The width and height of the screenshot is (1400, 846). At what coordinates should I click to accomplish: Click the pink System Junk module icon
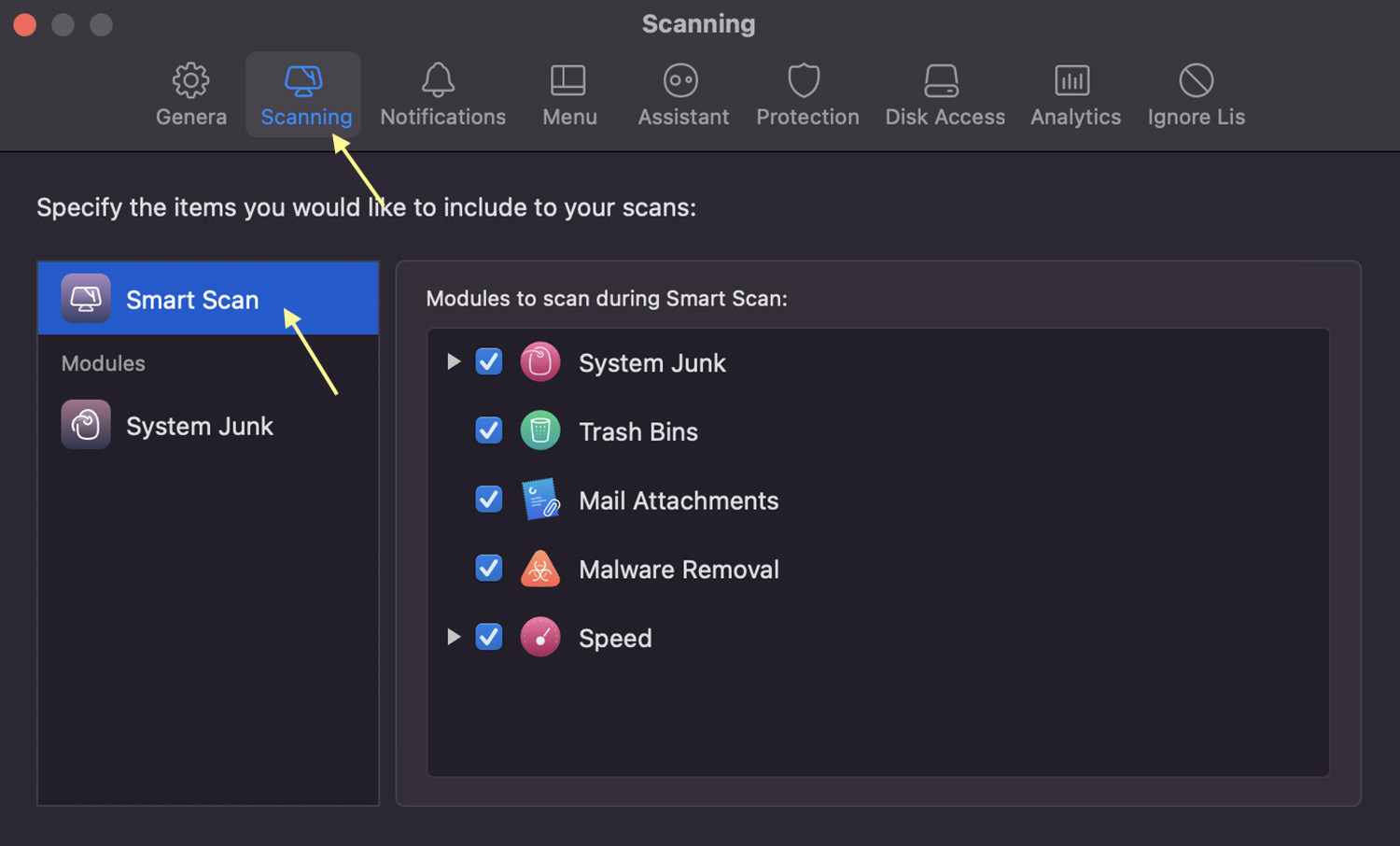click(x=539, y=362)
